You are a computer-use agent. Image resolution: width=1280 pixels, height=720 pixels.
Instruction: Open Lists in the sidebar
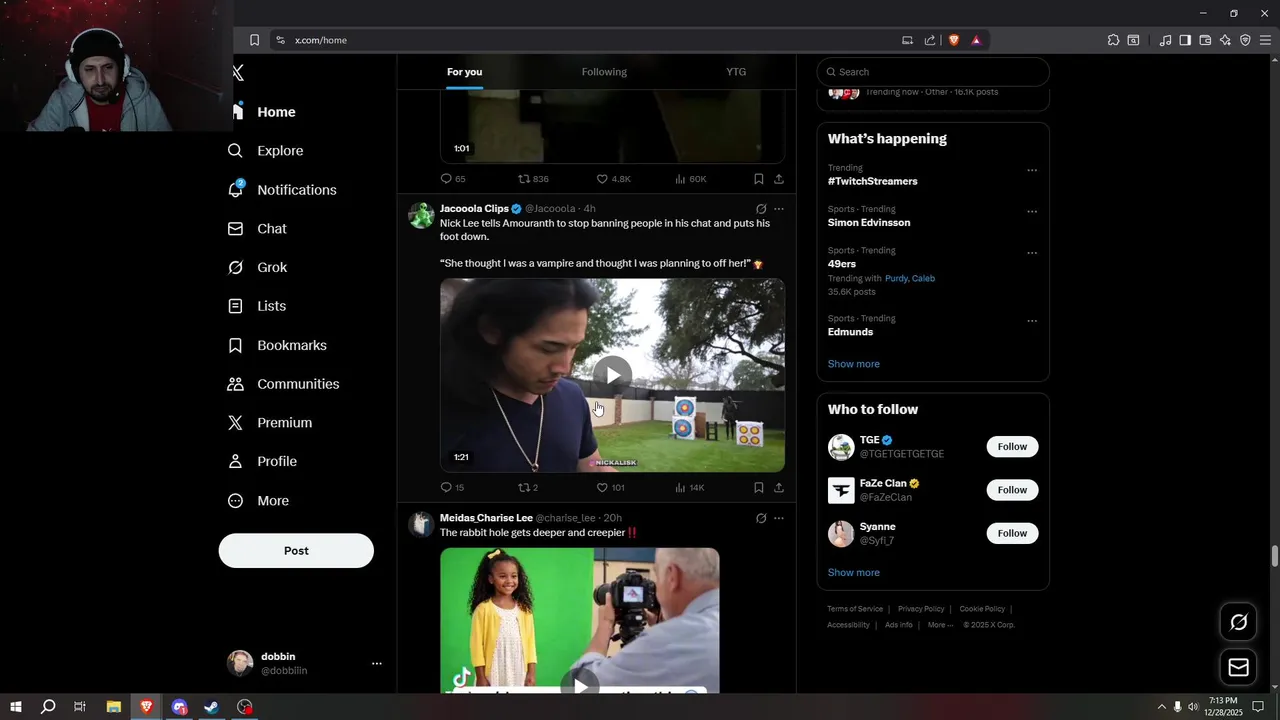click(x=257, y=306)
